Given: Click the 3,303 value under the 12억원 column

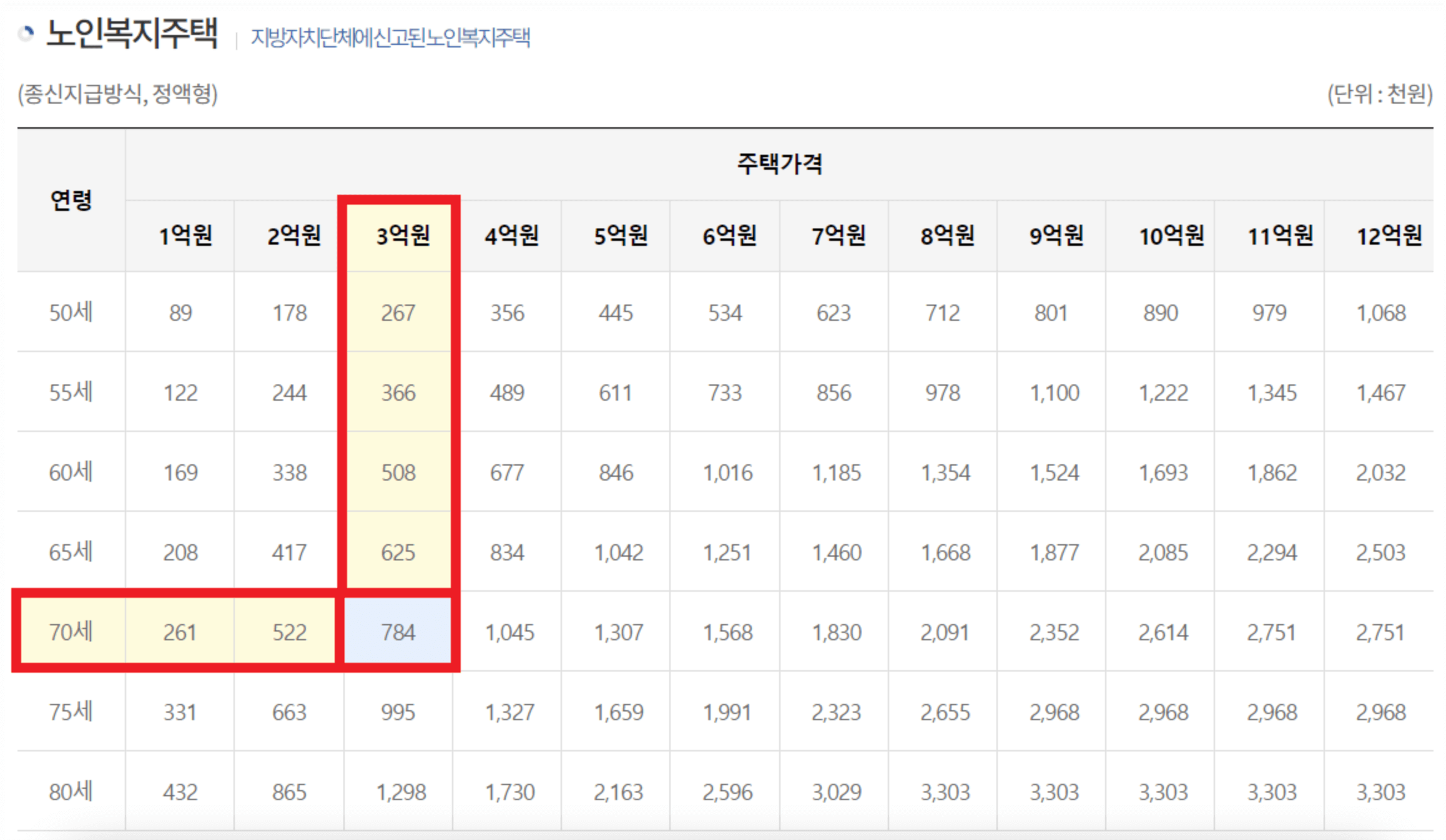Looking at the screenshot, I should 1381,792.
